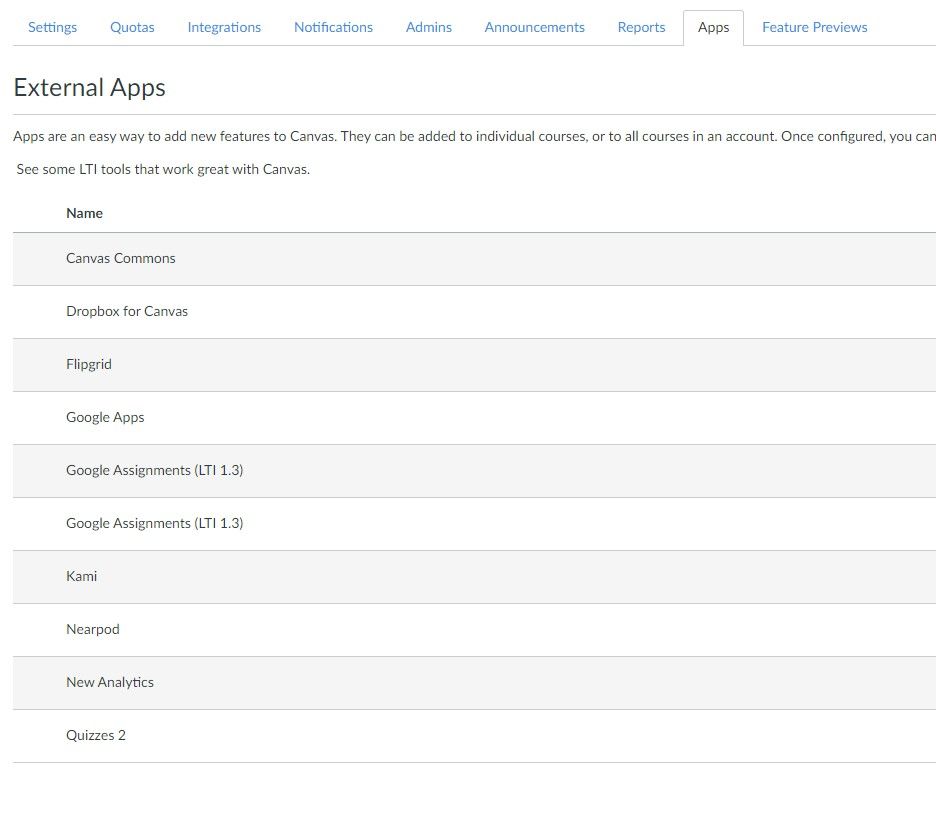The image size is (936, 815).
Task: Select the Canvas Commons app row
Action: point(120,258)
